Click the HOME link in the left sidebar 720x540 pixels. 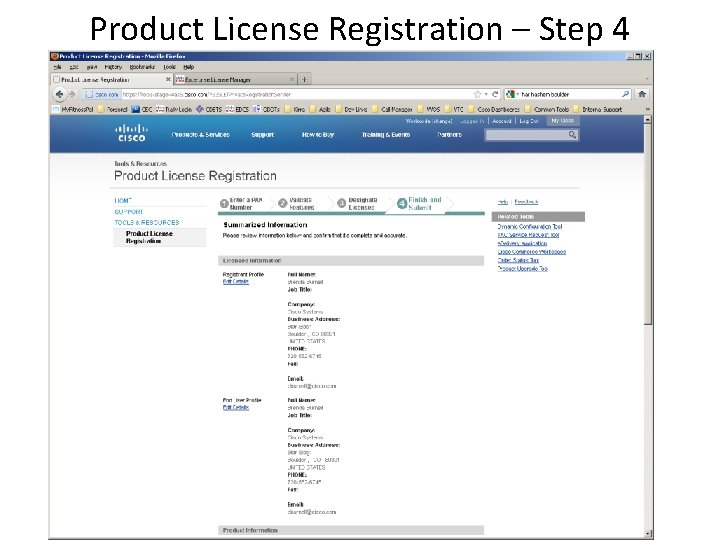tap(123, 201)
